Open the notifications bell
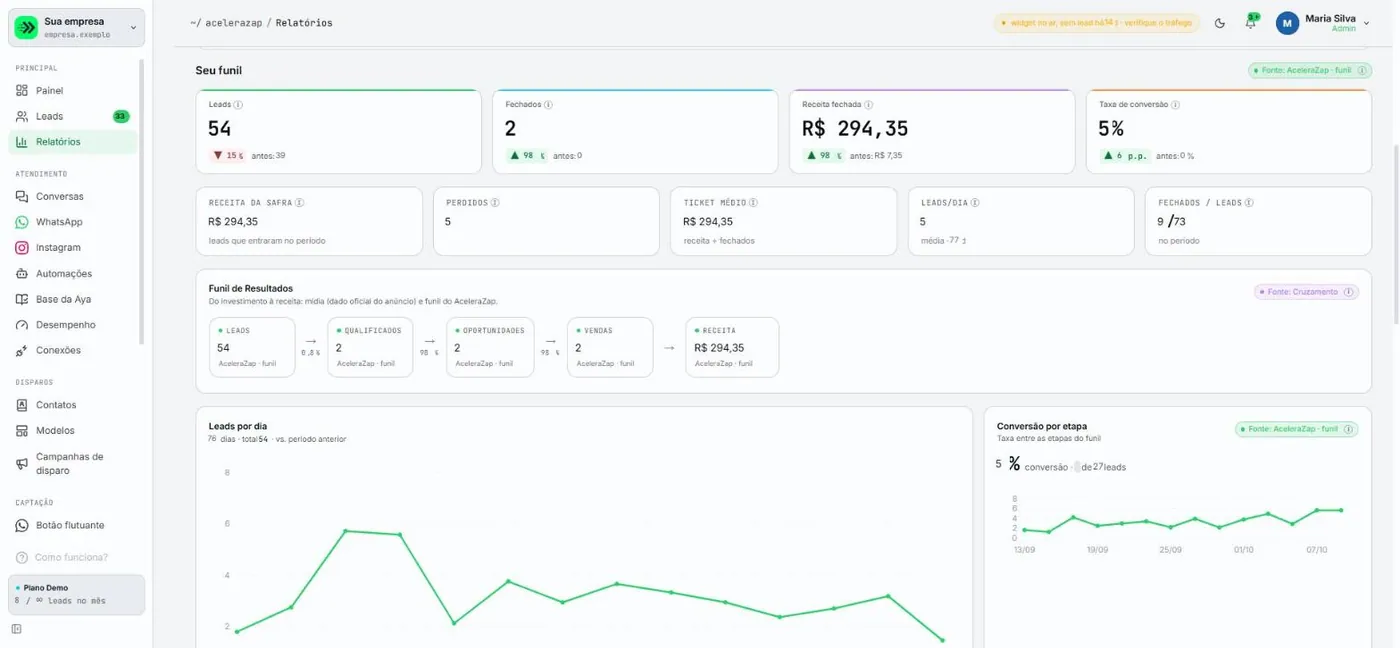Screen dimensions: 1400x648 coord(1250,23)
